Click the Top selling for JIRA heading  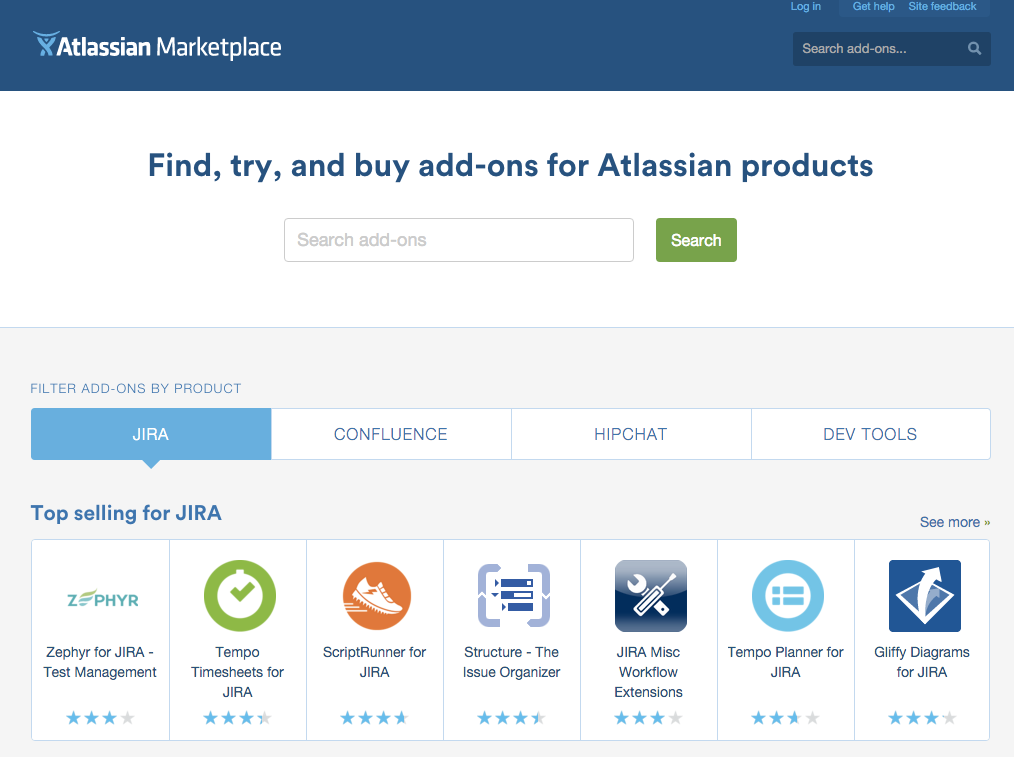(x=126, y=513)
